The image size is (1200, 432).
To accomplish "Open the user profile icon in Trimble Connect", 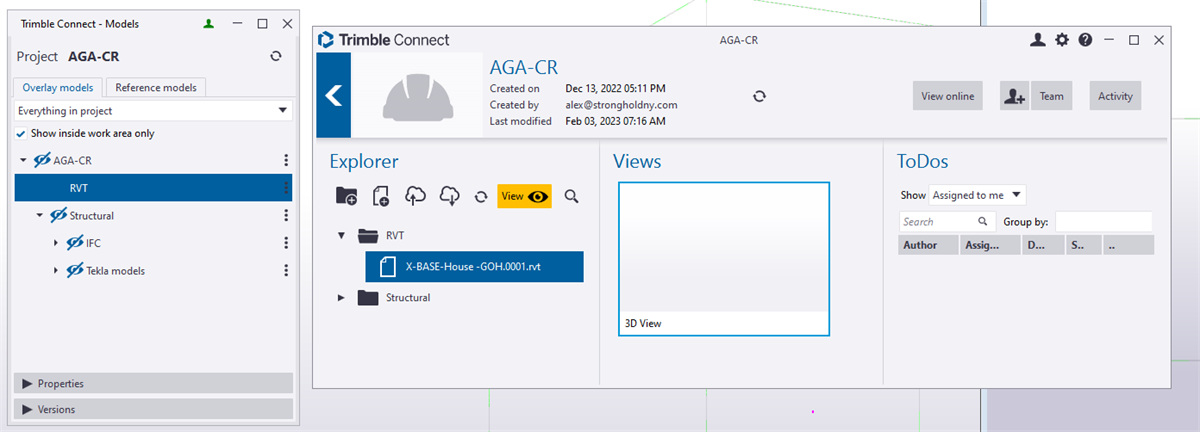I will 1038,40.
